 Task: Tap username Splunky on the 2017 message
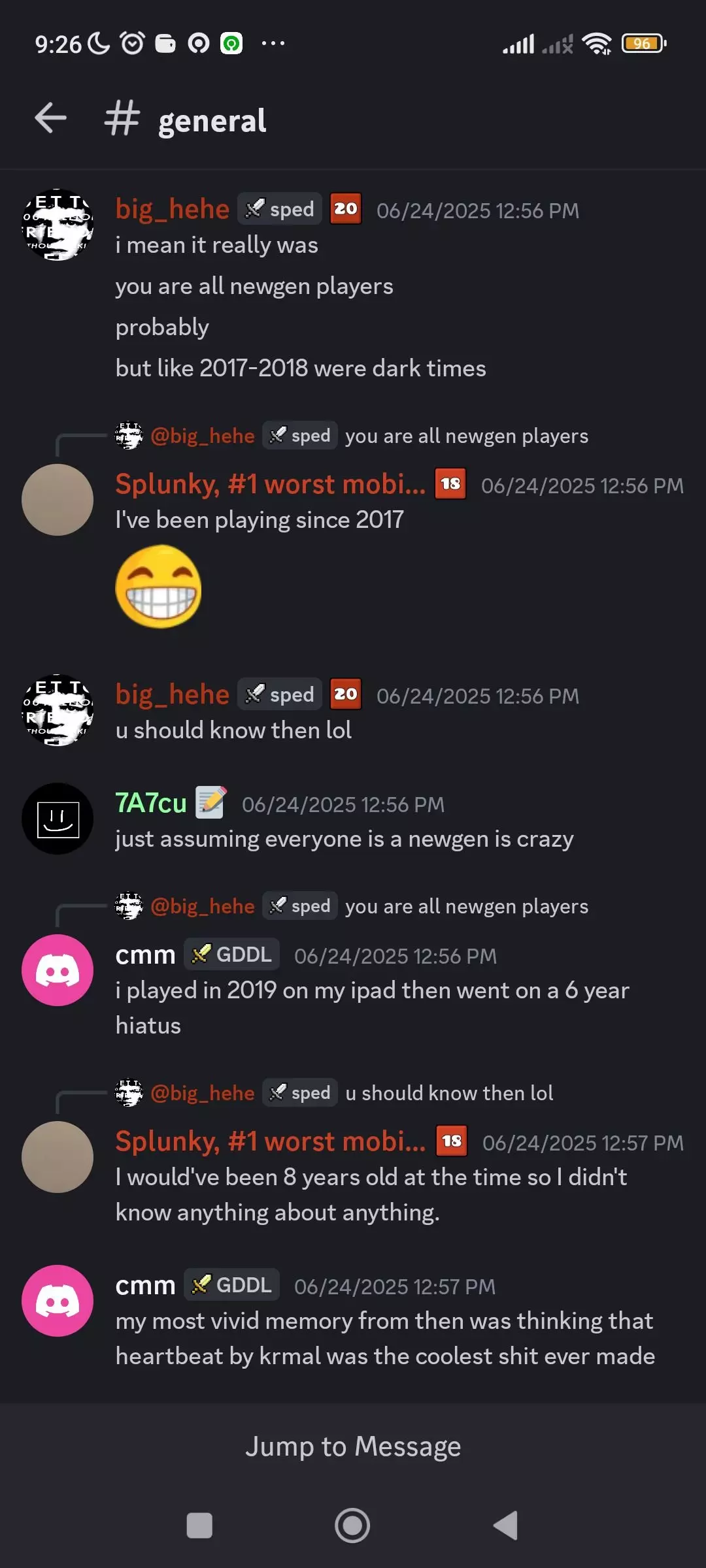270,484
